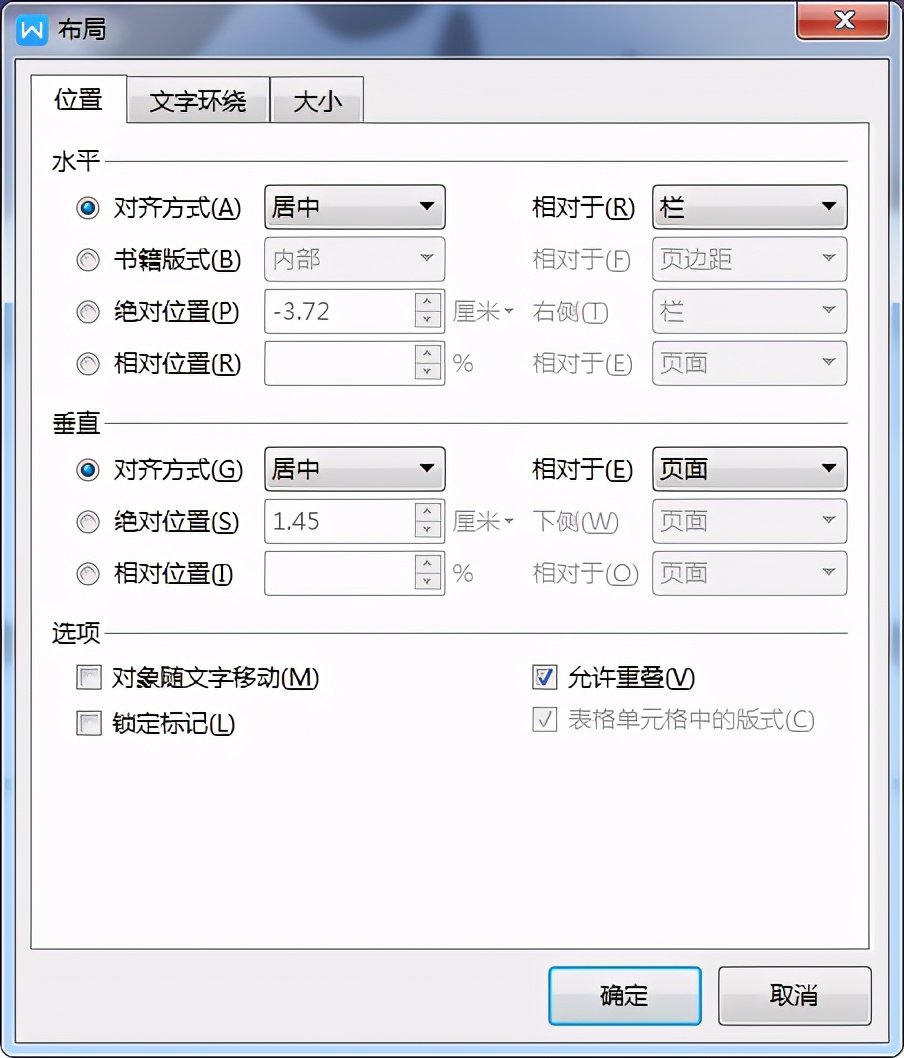Switch to the 文字环绕 tab

[x=198, y=101]
